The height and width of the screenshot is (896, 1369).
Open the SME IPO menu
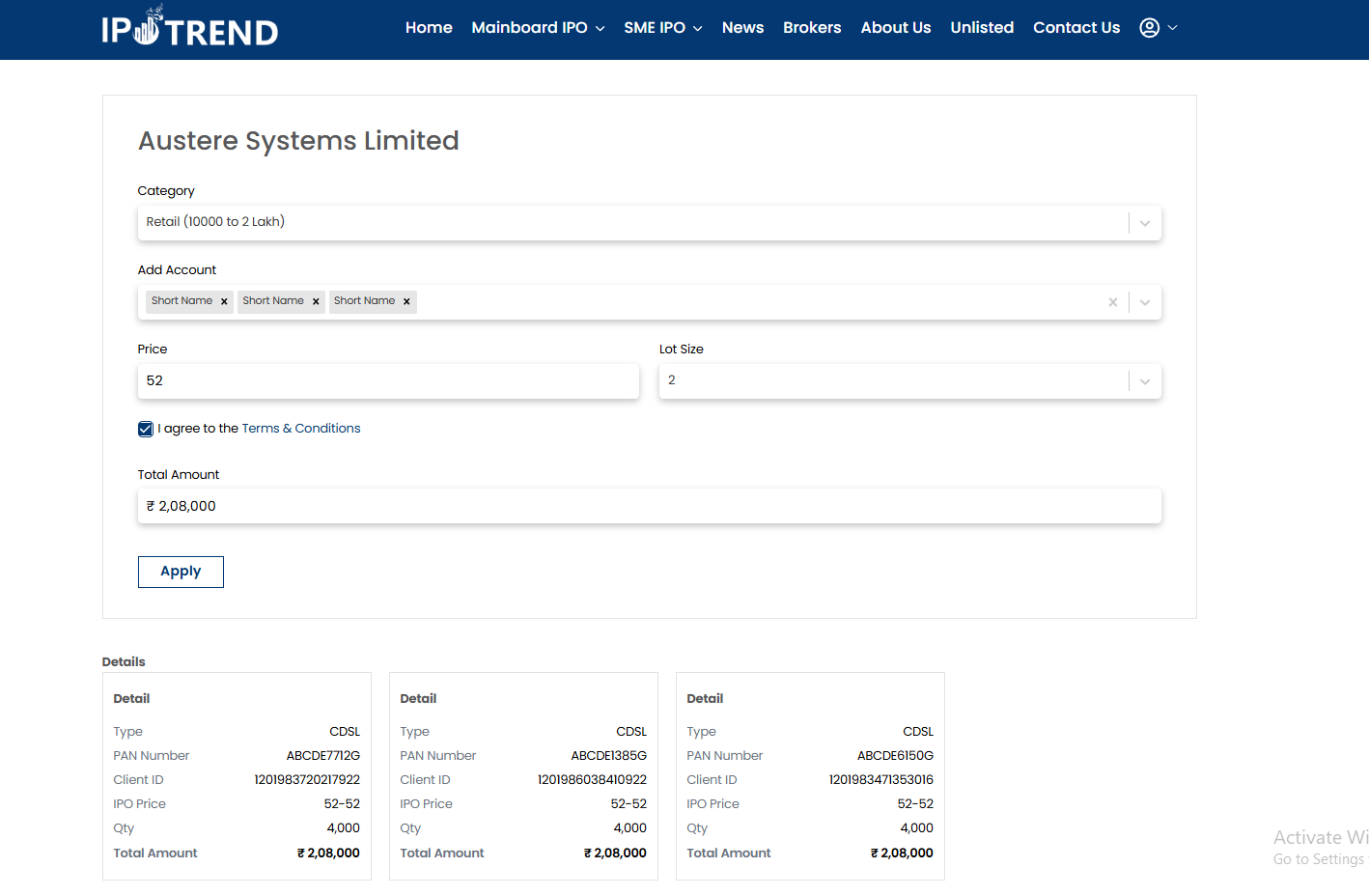pos(662,28)
